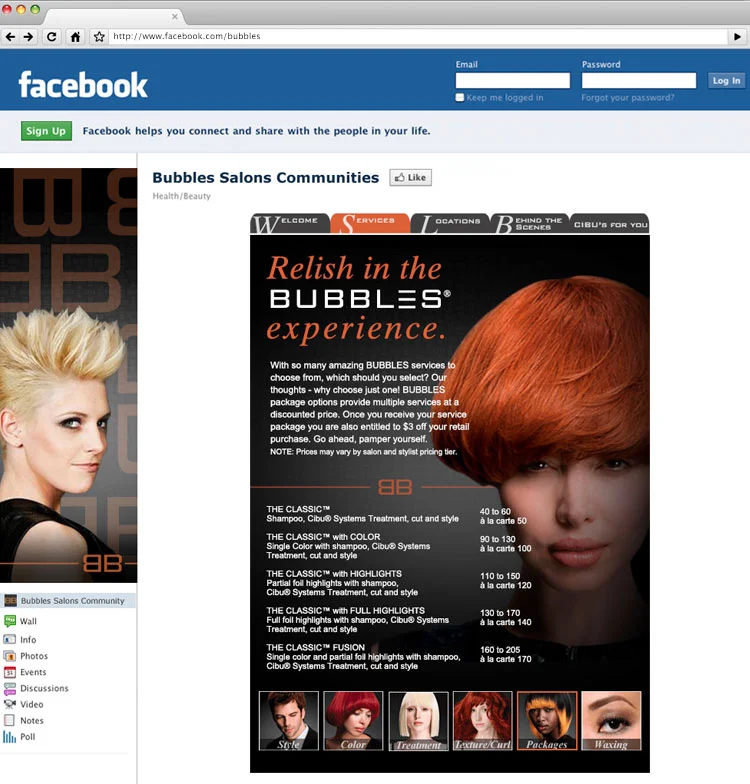The height and width of the screenshot is (784, 750).
Task: Click the Facebook logo
Action: [x=83, y=84]
